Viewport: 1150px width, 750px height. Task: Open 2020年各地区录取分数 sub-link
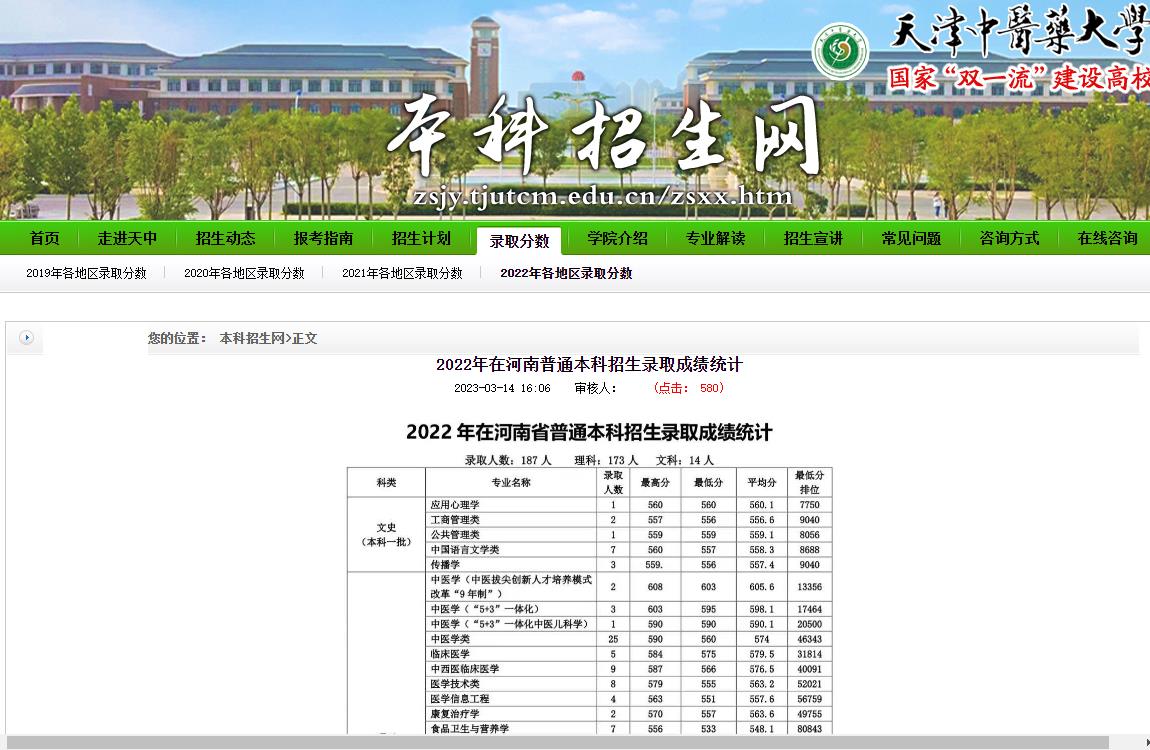[x=244, y=273]
